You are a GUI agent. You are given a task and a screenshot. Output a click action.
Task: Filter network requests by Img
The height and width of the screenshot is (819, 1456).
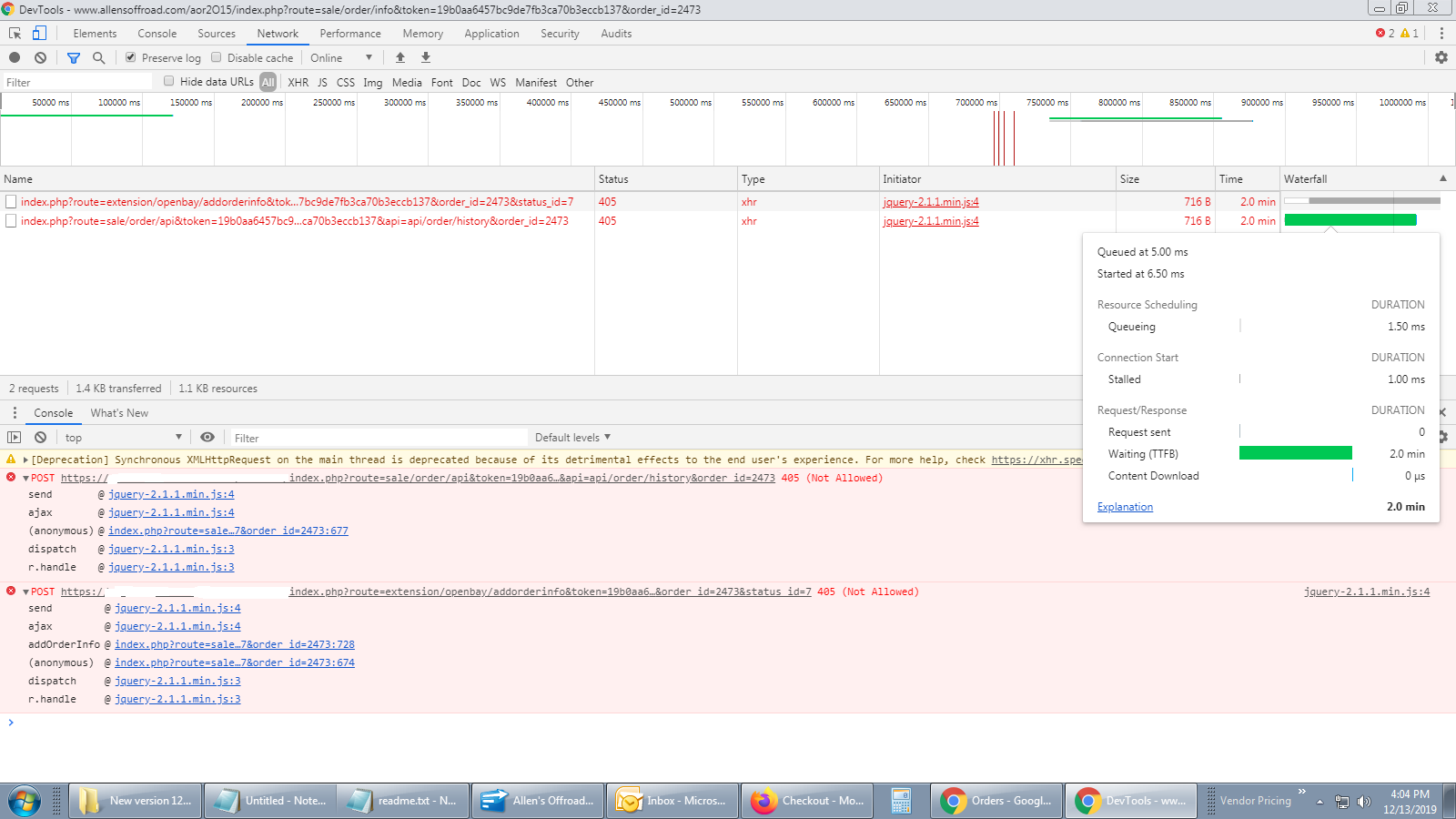[373, 82]
